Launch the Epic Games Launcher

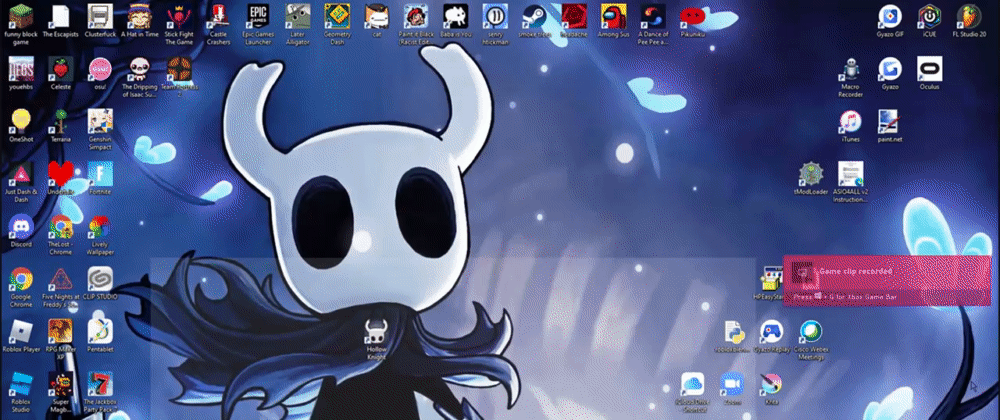pyautogui.click(x=258, y=24)
